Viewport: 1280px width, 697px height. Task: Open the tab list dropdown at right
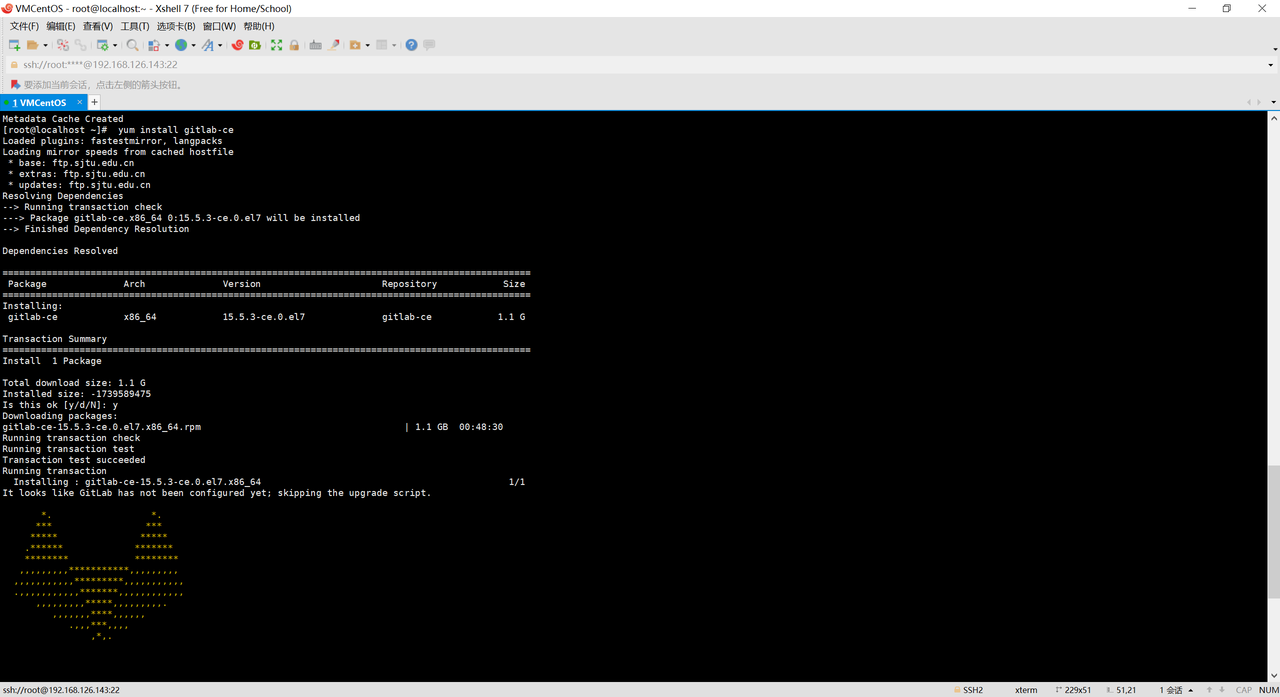click(1273, 103)
